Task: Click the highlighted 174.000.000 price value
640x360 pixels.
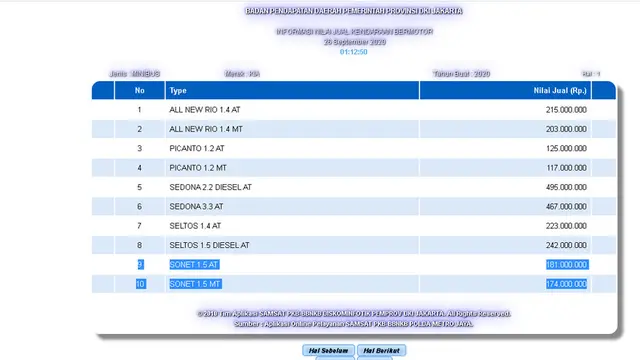Action: tap(567, 284)
